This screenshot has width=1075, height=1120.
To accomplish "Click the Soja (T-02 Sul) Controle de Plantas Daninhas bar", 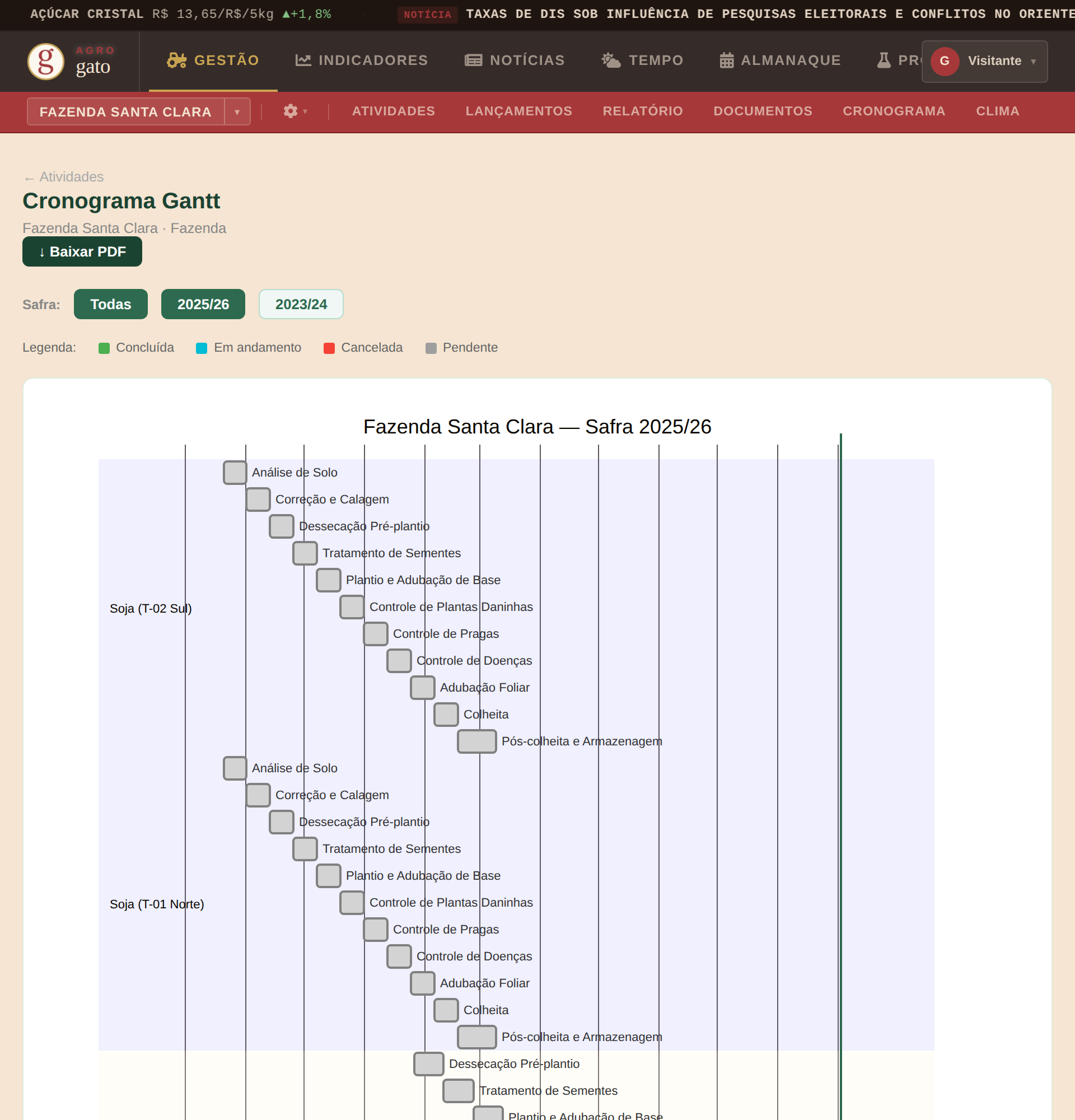I will click(x=352, y=607).
